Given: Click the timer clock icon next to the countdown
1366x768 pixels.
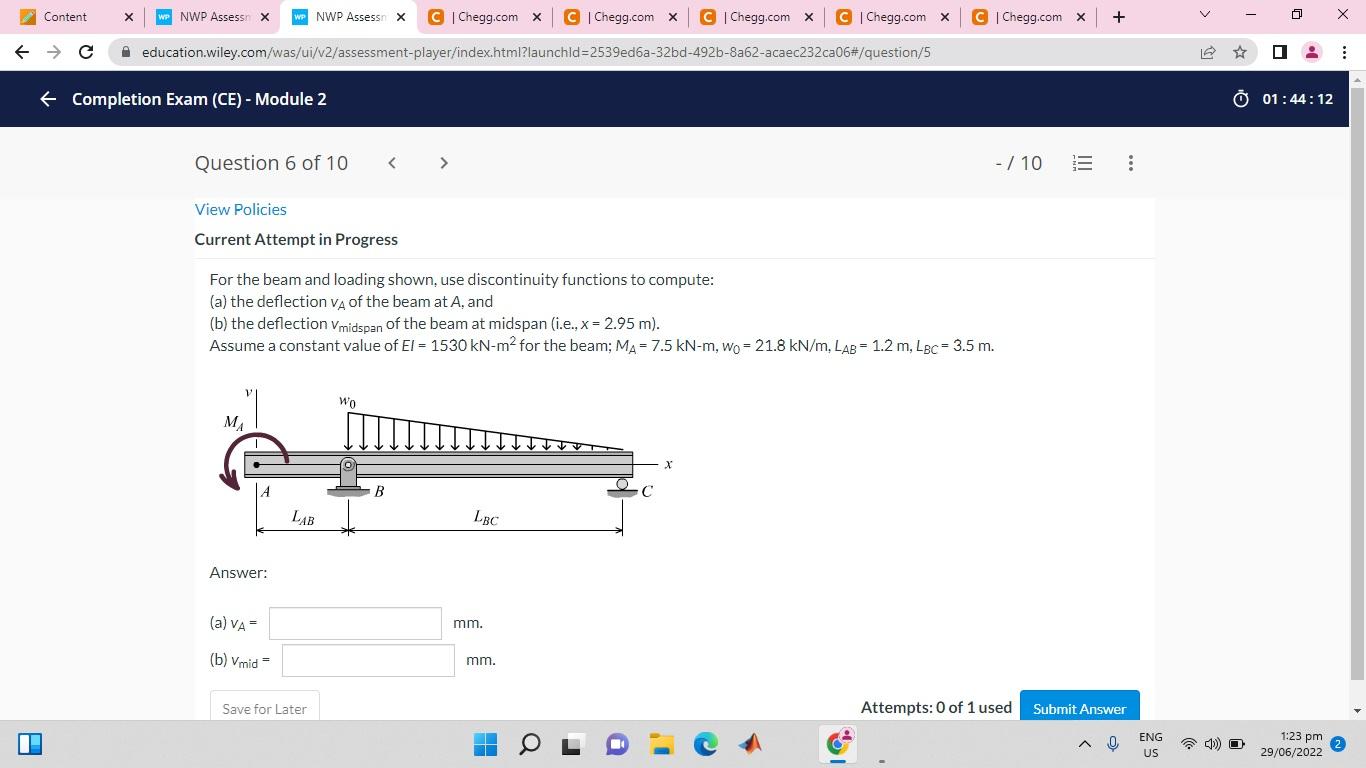Looking at the screenshot, I should tap(1240, 99).
